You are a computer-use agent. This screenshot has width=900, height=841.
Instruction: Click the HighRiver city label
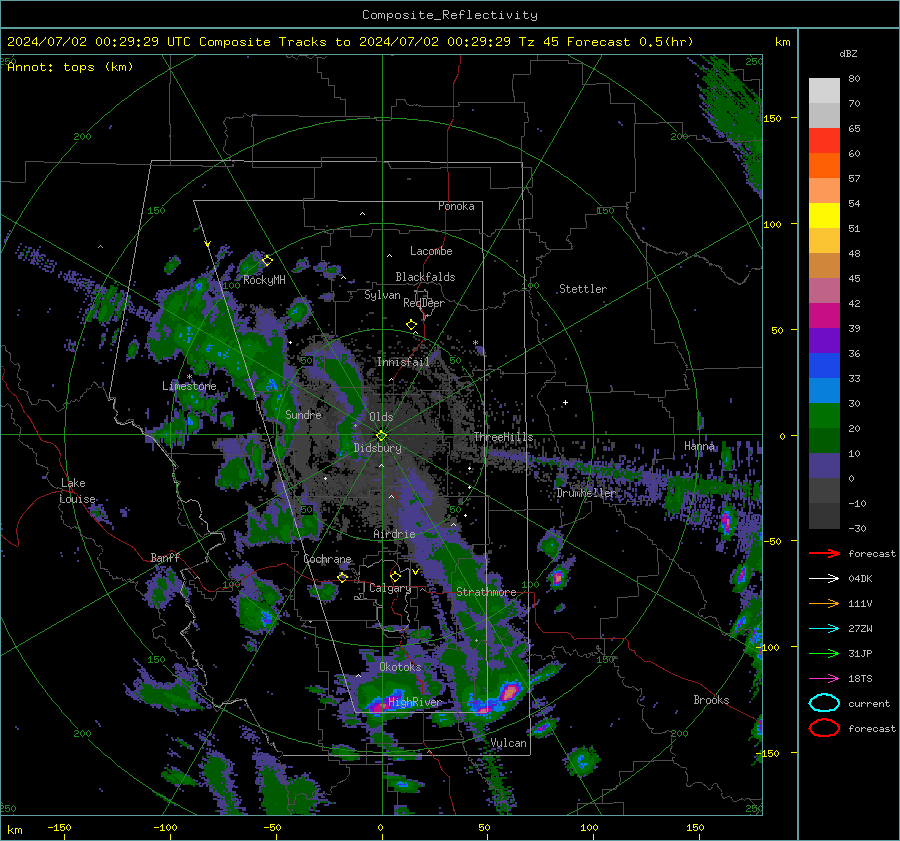[x=415, y=702]
